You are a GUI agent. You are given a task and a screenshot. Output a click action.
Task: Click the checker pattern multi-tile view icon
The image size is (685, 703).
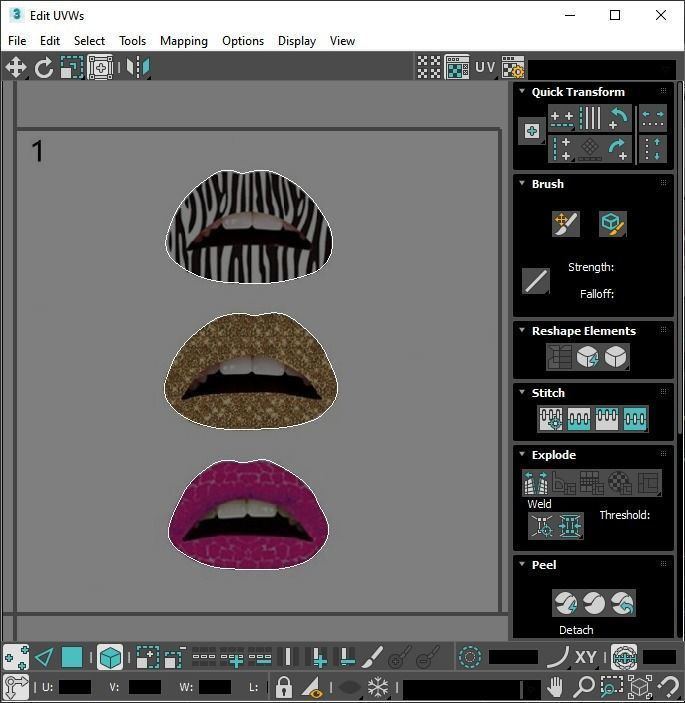click(429, 67)
